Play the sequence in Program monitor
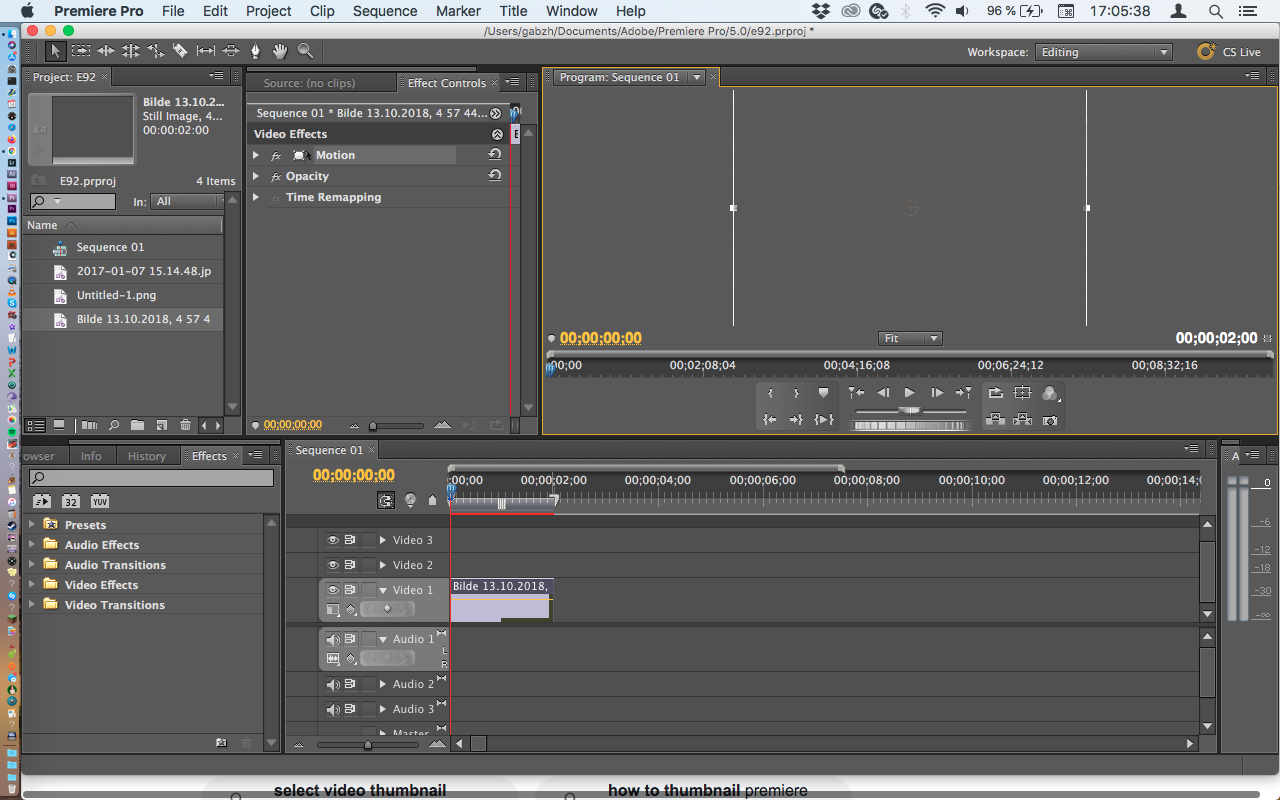 (x=909, y=393)
